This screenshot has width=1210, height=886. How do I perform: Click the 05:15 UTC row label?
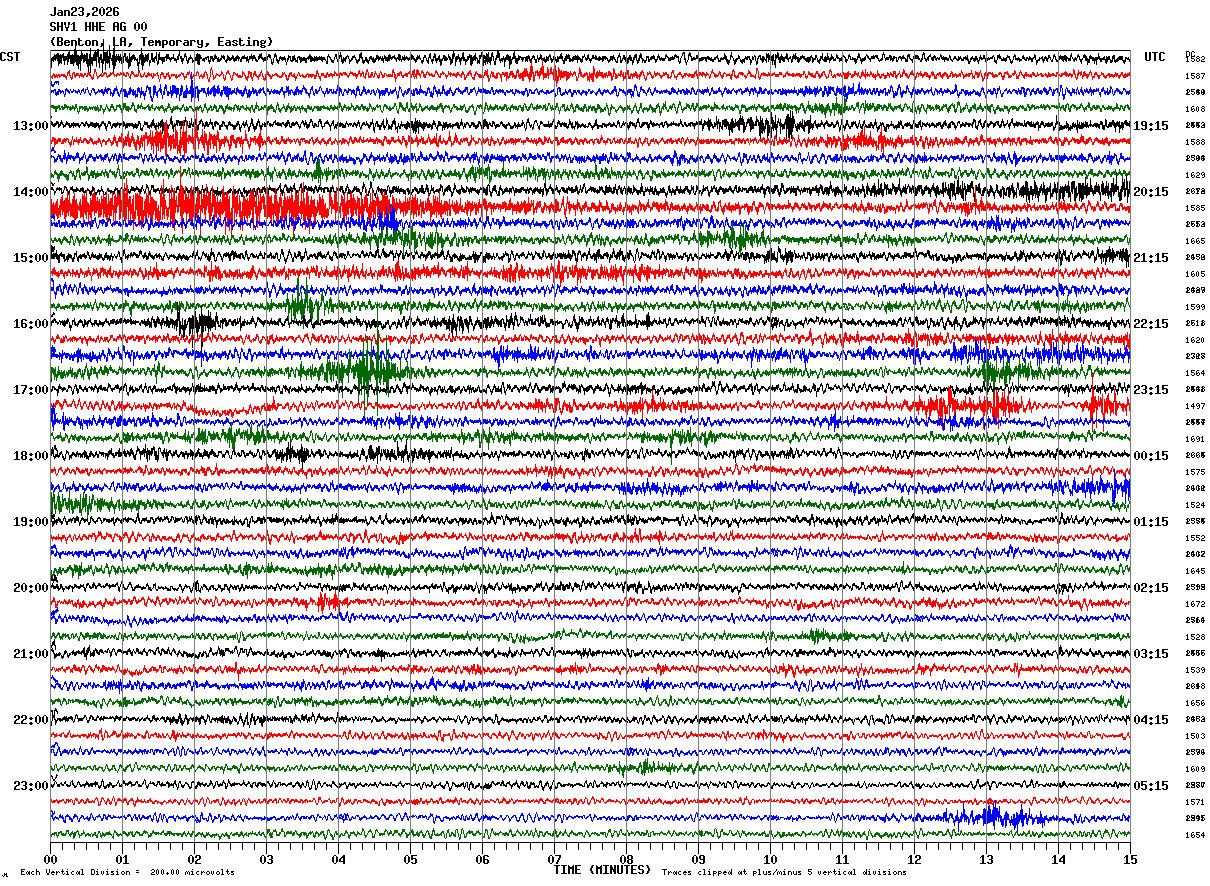tap(1151, 786)
